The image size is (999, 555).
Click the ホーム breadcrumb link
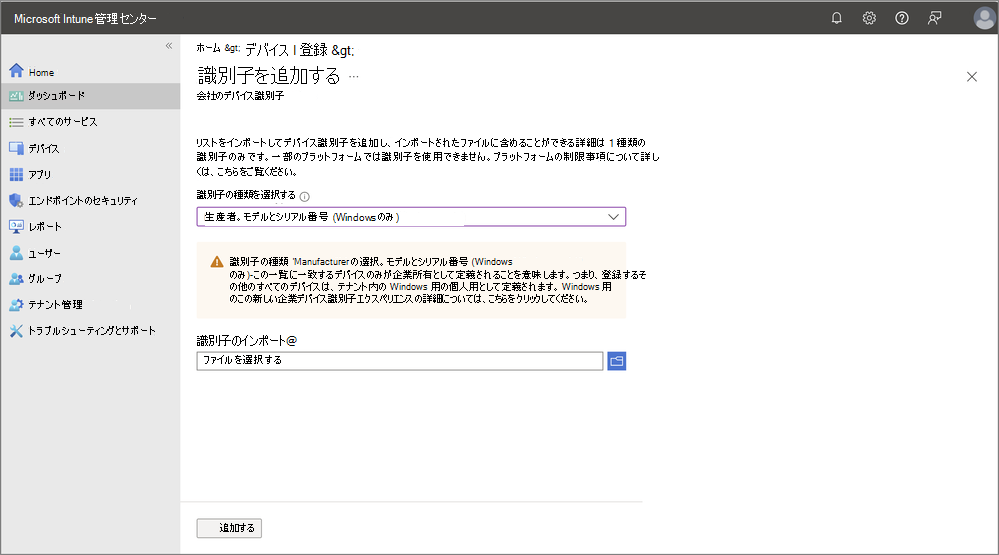click(x=208, y=49)
